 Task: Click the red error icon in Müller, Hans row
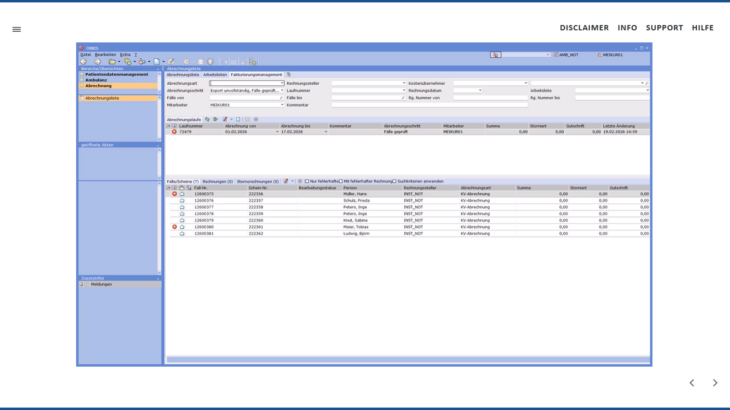click(x=174, y=194)
